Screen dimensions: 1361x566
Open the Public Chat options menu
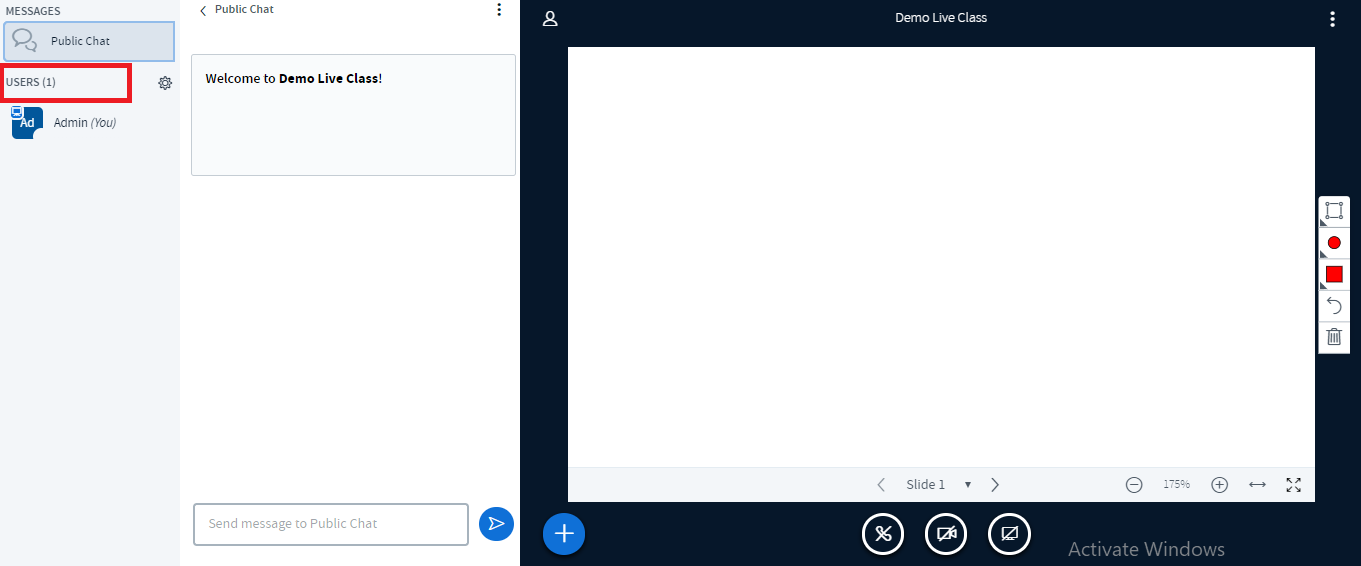tap(499, 10)
